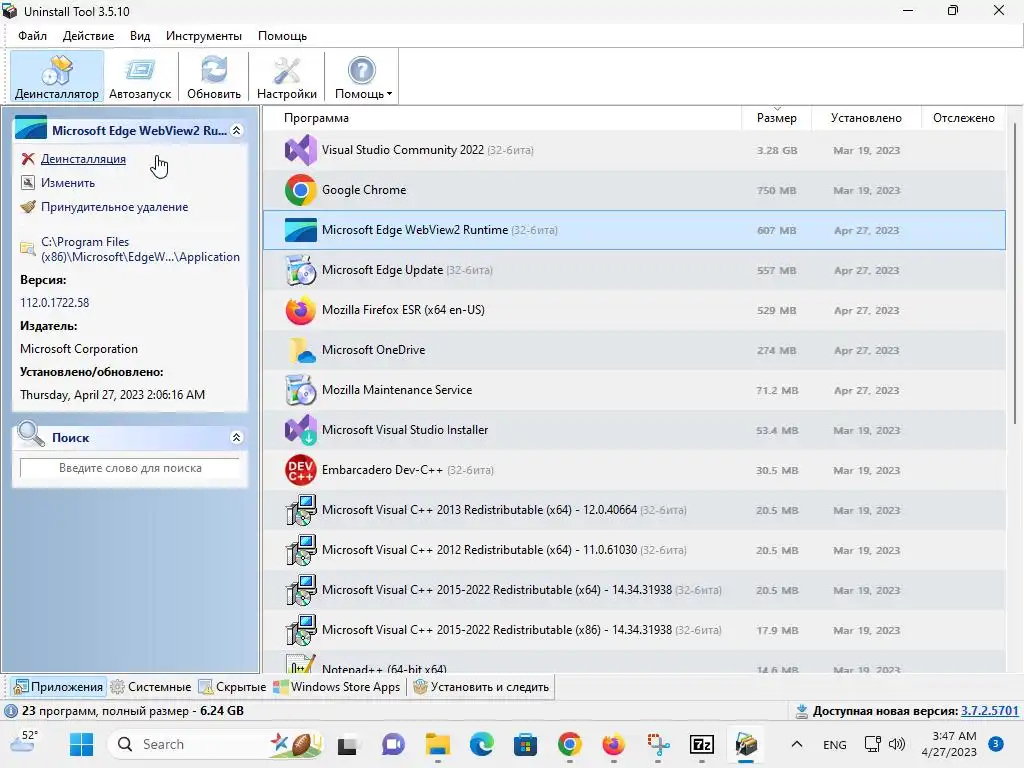Open the Действие menu
Image resolution: width=1024 pixels, height=768 pixels.
[88, 36]
